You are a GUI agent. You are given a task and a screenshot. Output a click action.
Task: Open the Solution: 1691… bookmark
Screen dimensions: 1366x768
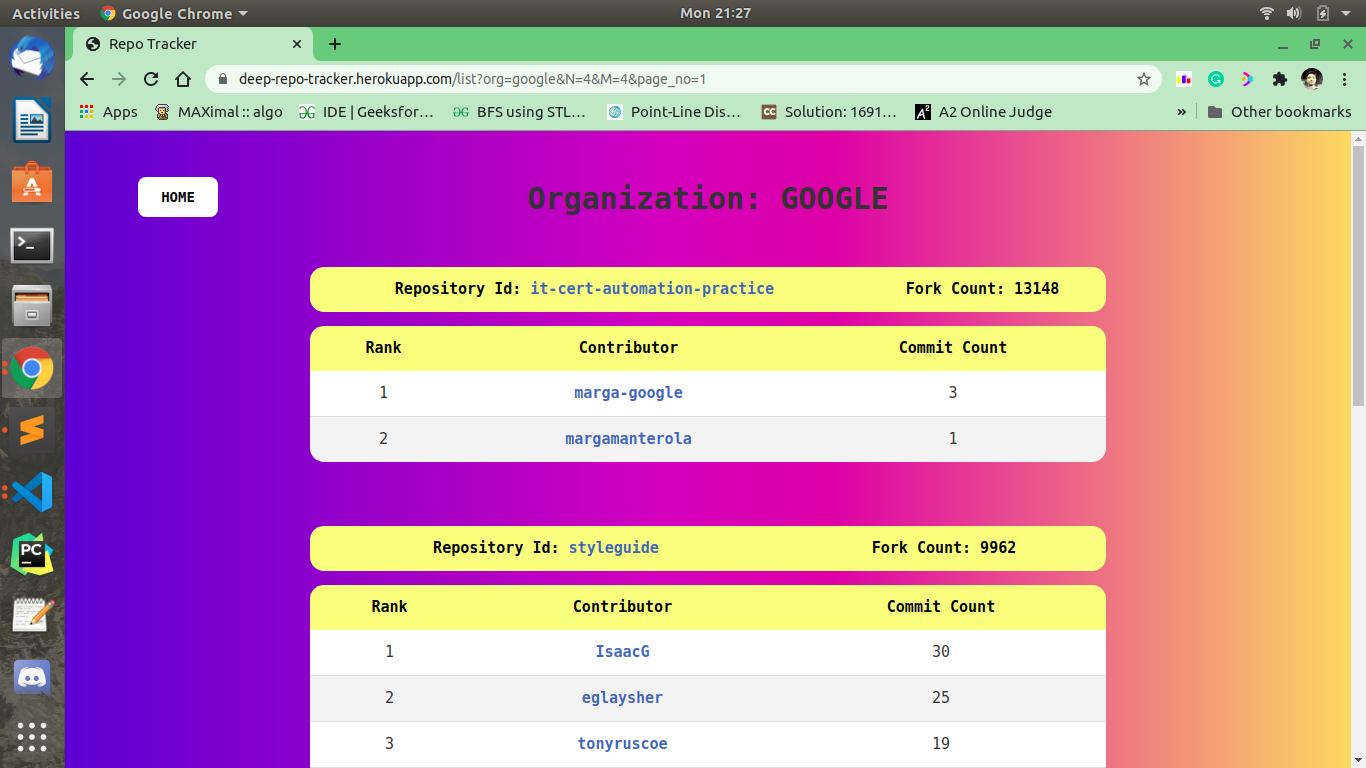[829, 112]
